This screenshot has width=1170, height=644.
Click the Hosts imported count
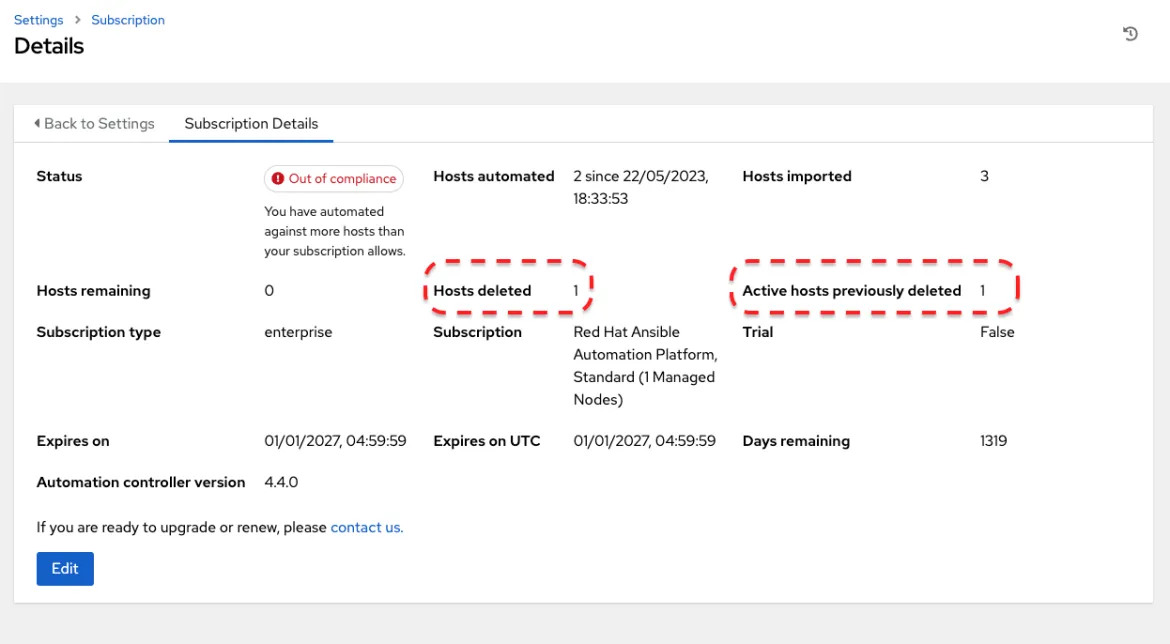point(984,176)
